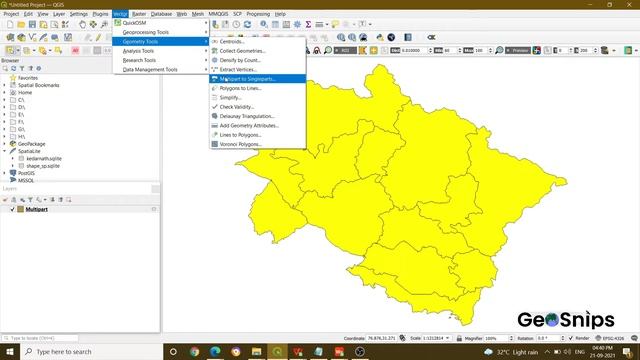640x360 pixels.
Task: Open Data Management Tools submenu
Action: pos(161,70)
